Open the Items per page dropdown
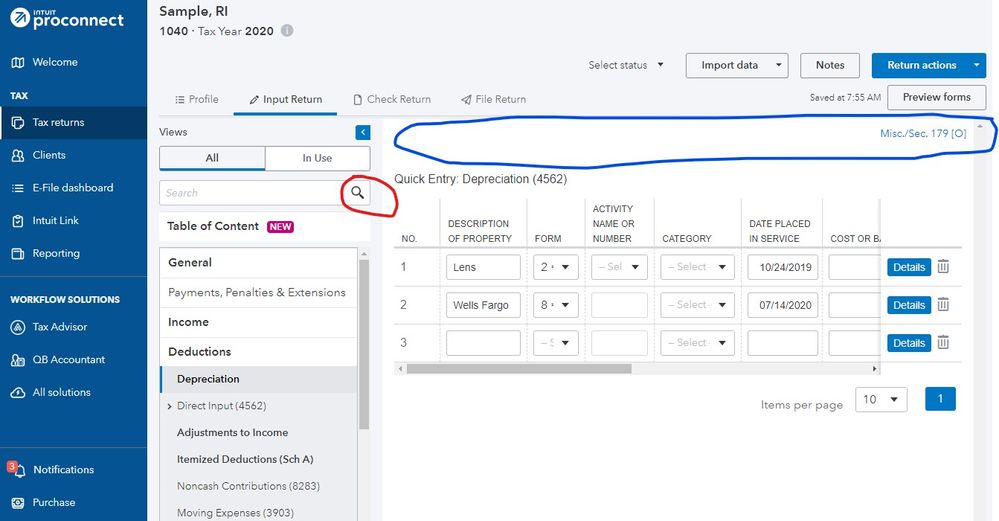999x521 pixels. (x=880, y=399)
